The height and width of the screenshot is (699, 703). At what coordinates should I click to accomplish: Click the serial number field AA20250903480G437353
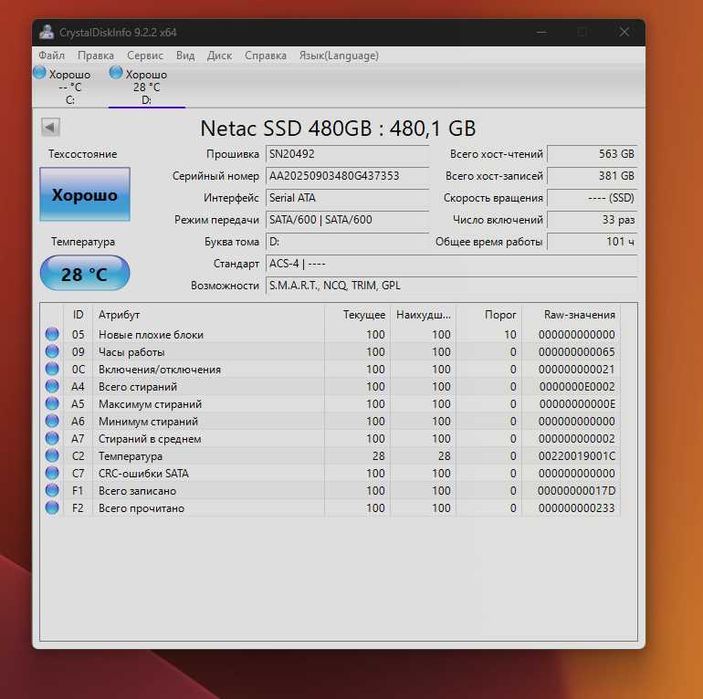(347, 176)
